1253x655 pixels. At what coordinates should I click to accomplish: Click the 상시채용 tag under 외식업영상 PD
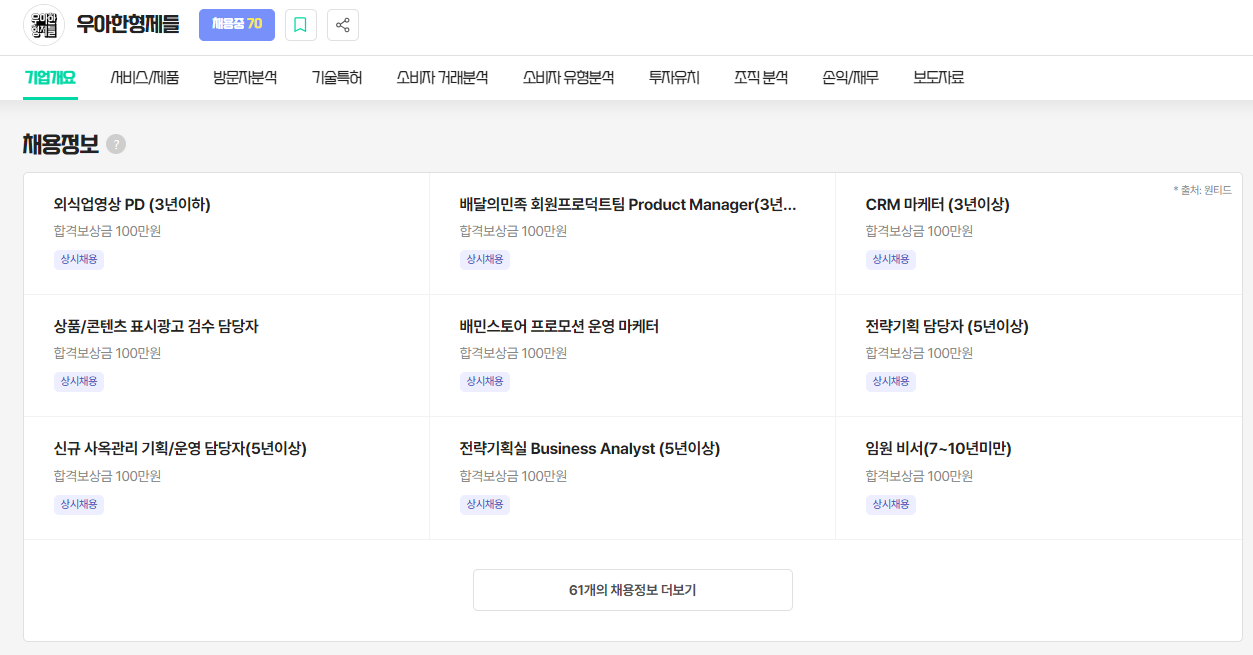tap(79, 259)
